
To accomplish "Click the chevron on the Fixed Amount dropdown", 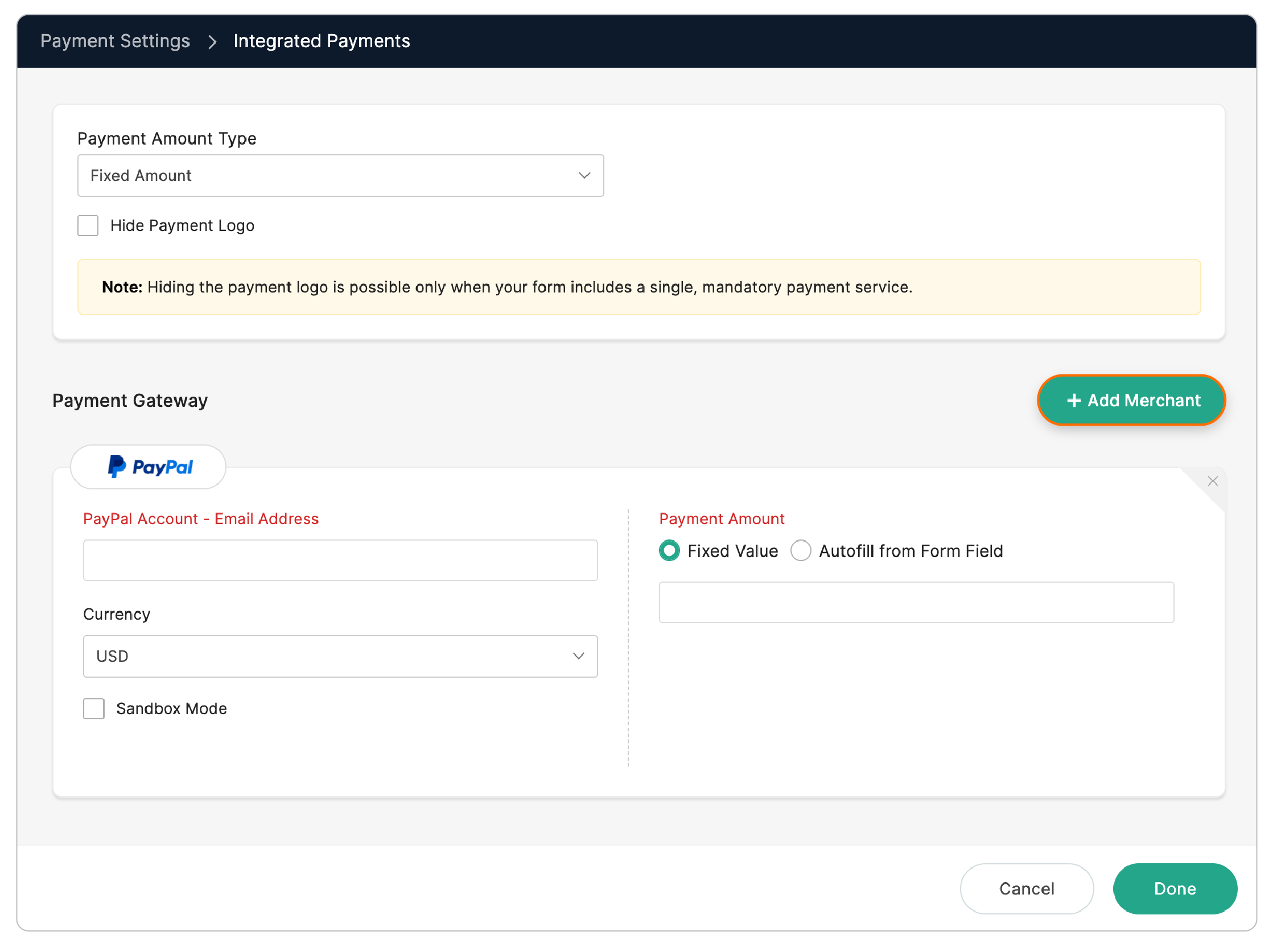I will pos(584,175).
